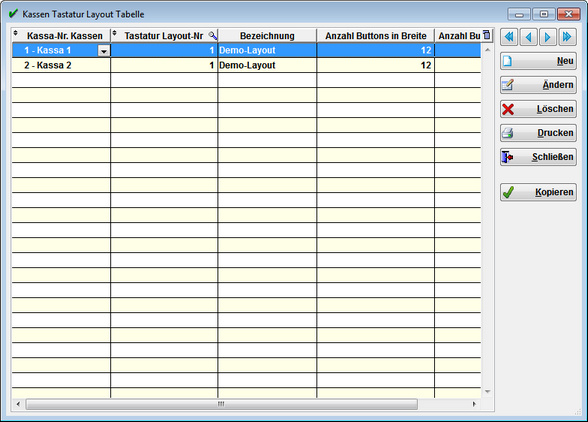
Task: Sort by Bezeichnung column header
Action: tap(267, 36)
